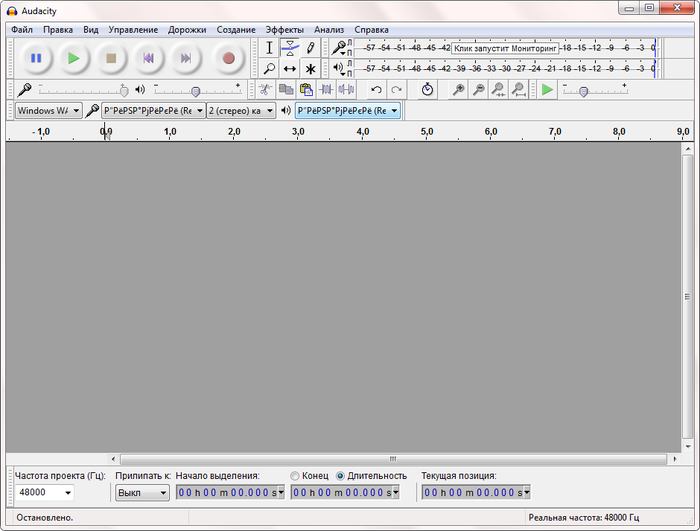Screen dimensions: 700x531
Task: Click the Undo arrow icon
Action: tap(376, 90)
